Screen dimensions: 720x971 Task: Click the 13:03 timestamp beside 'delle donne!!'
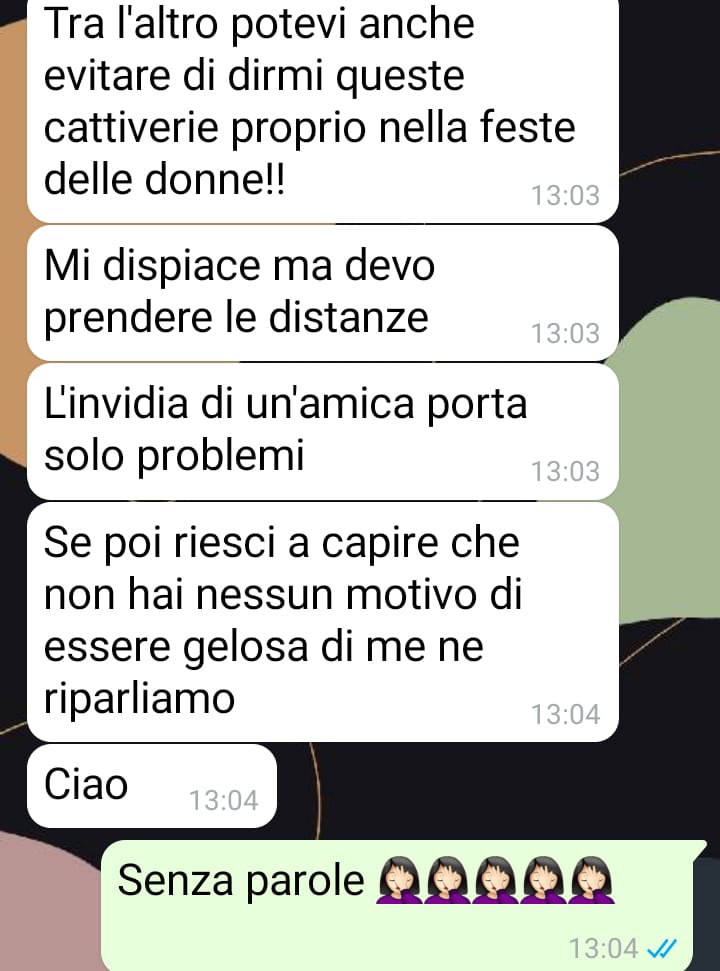[566, 195]
